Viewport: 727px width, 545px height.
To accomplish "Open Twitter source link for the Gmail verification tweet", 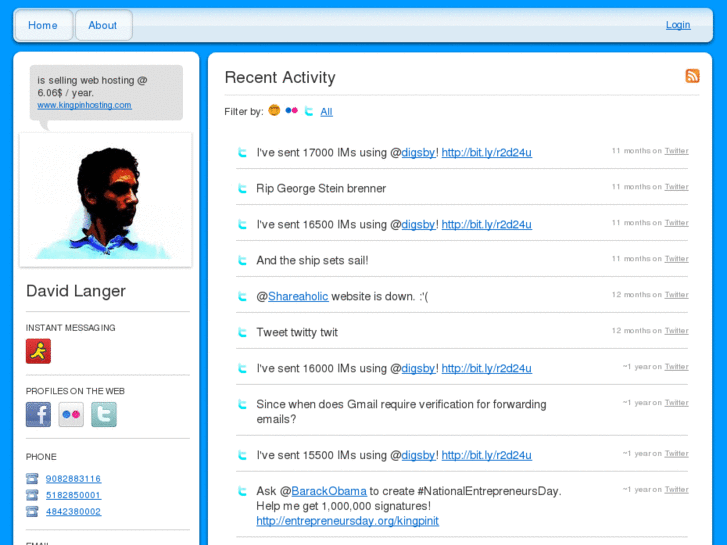I will click(x=676, y=403).
